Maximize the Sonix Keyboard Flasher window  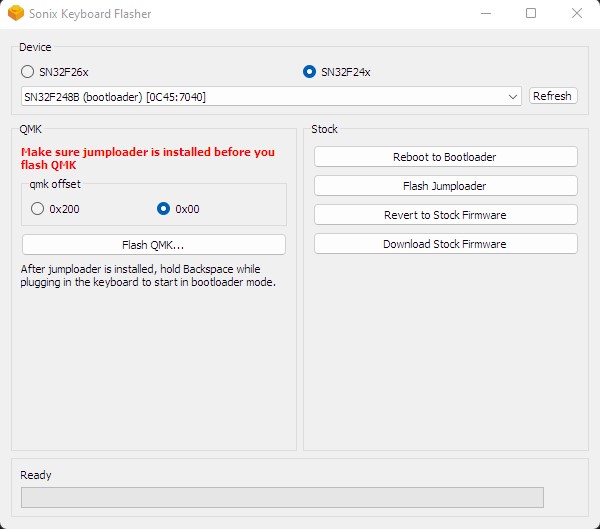(531, 13)
